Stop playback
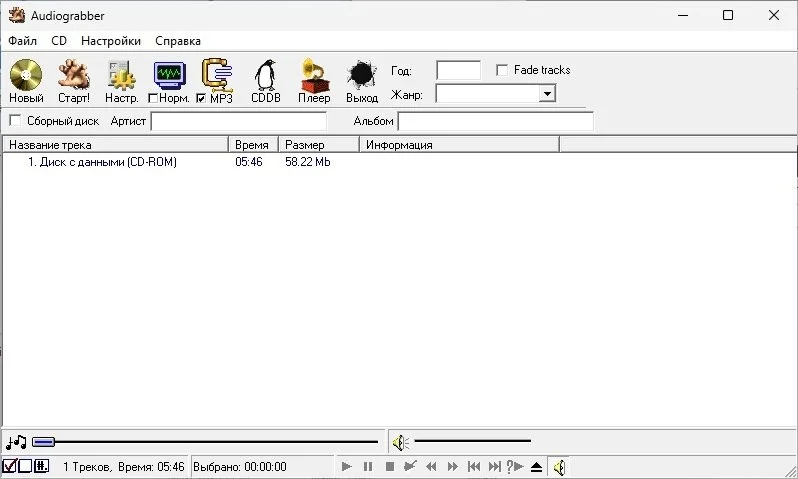The image size is (798, 479). point(390,466)
